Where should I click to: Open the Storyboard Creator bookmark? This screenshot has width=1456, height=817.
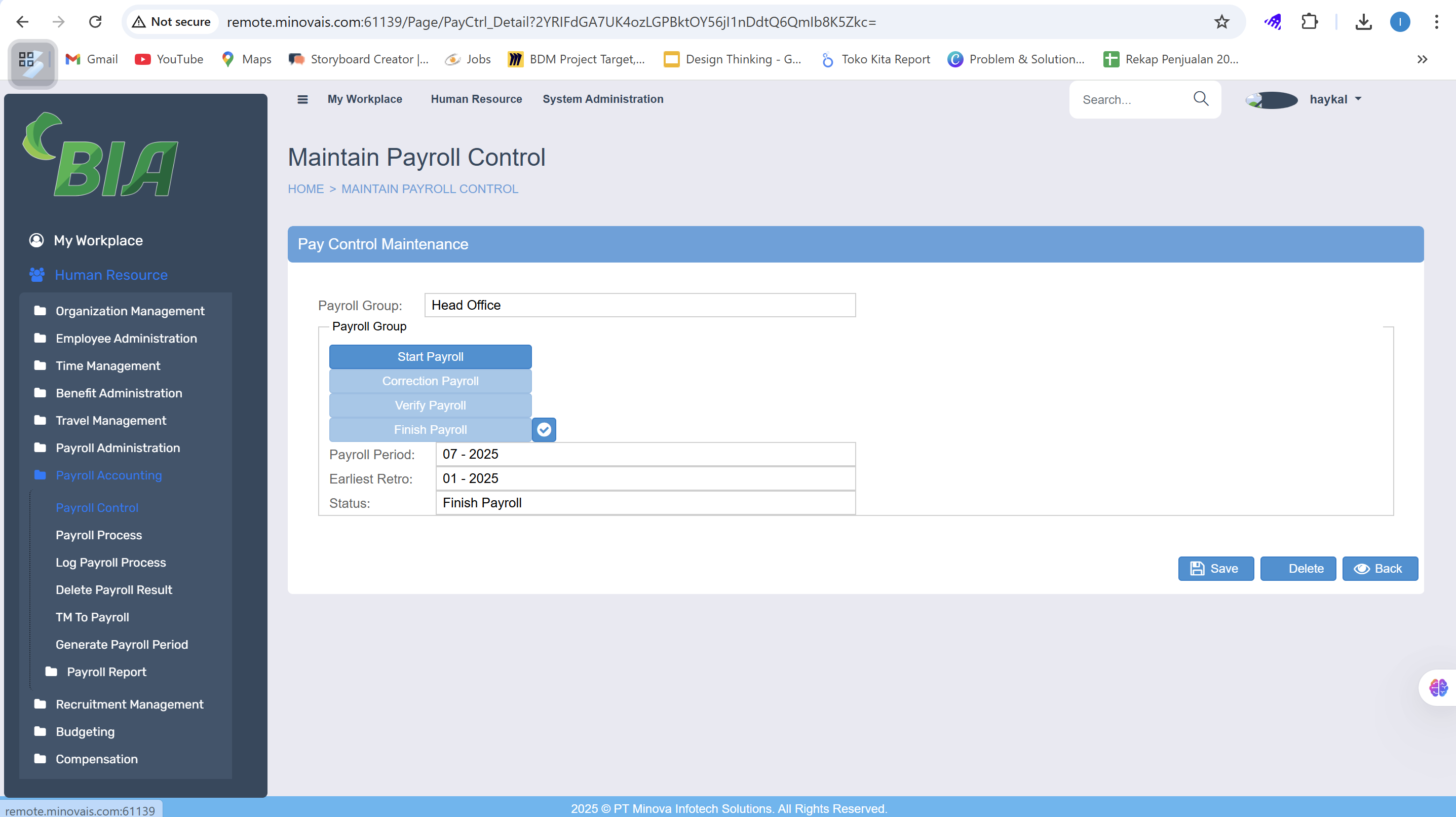click(x=358, y=59)
